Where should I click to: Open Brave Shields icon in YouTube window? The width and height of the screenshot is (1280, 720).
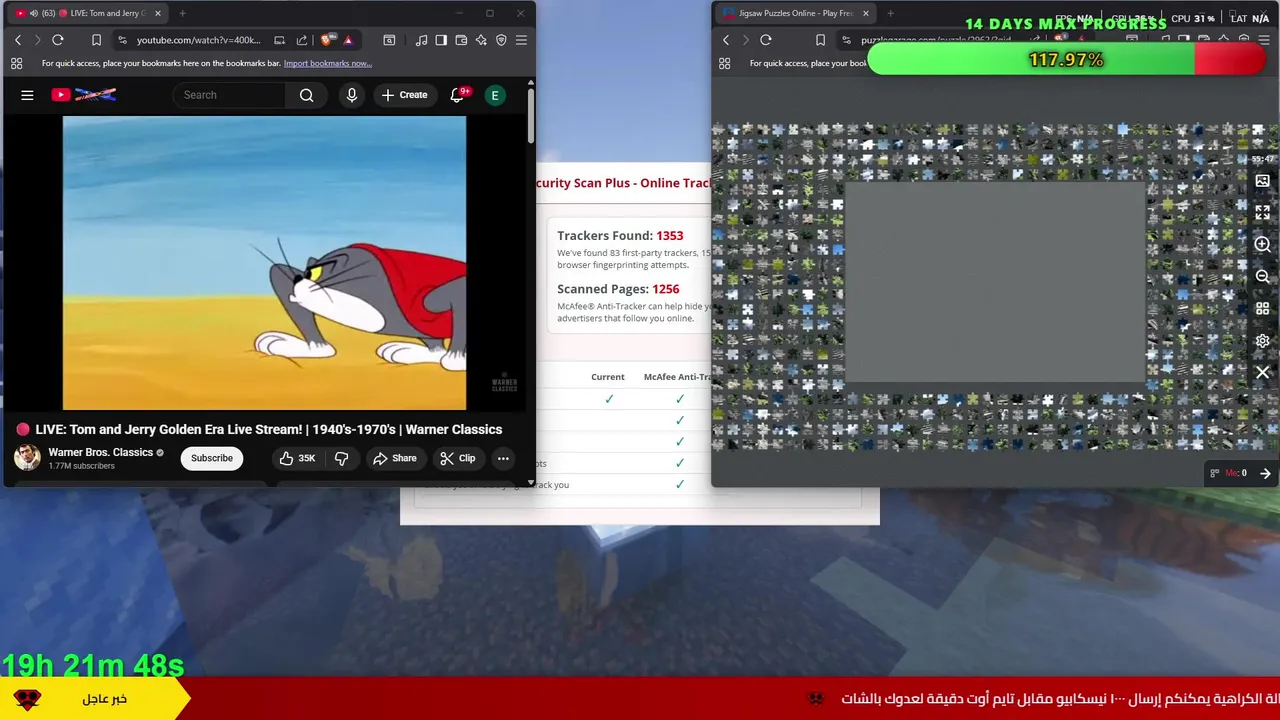pos(327,40)
